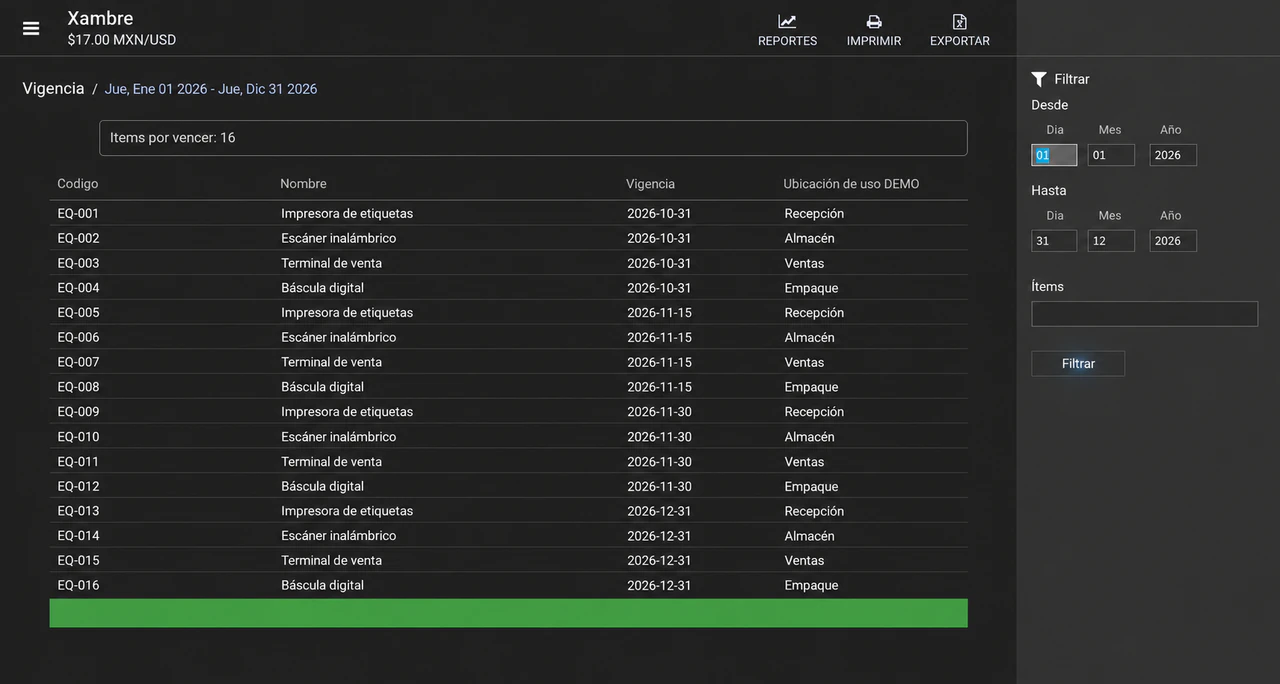This screenshot has height=684, width=1280.
Task: Select row code EQ-014
Action: pos(78,535)
